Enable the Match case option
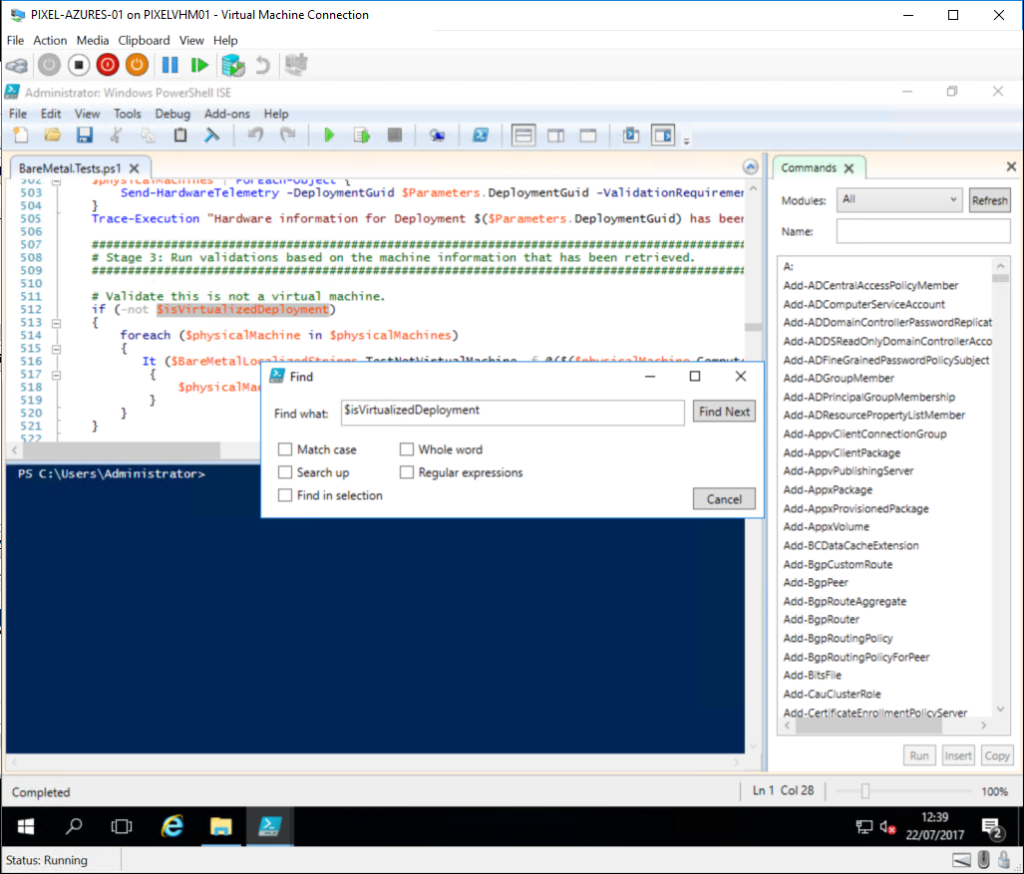Image resolution: width=1024 pixels, height=874 pixels. tap(285, 449)
